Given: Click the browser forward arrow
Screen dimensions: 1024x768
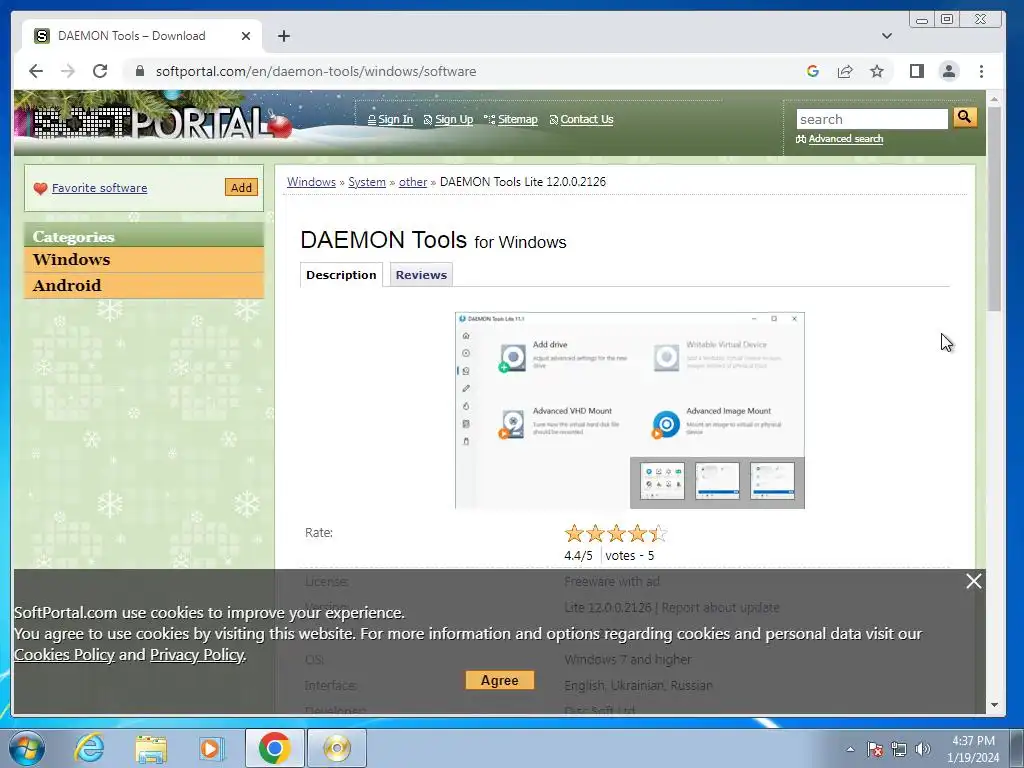Looking at the screenshot, I should click(68, 71).
